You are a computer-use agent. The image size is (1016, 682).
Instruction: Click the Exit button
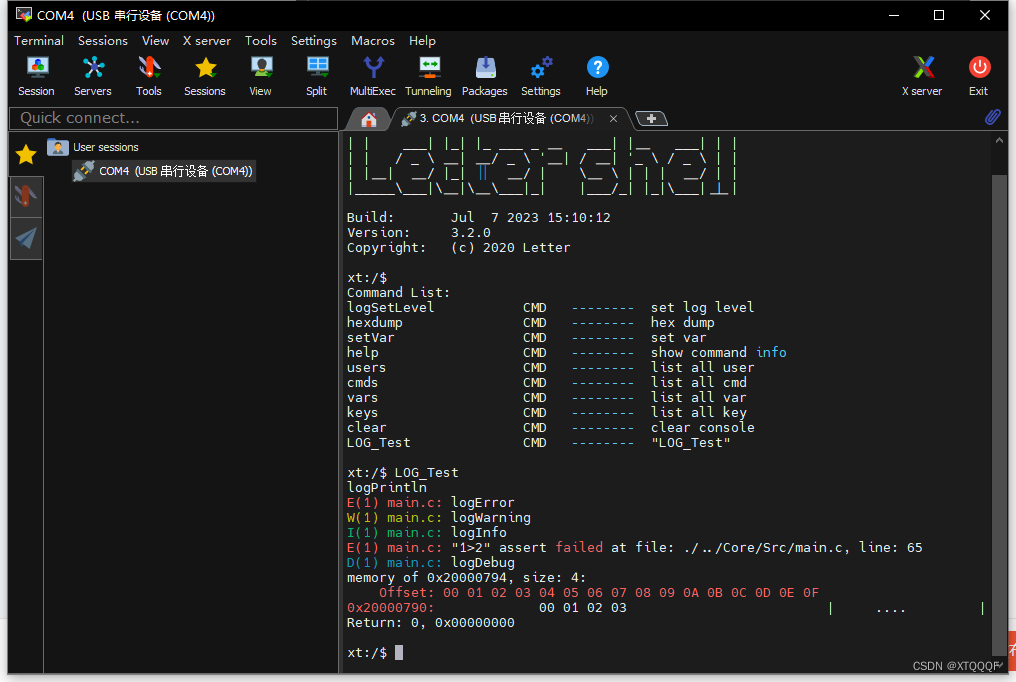978,75
